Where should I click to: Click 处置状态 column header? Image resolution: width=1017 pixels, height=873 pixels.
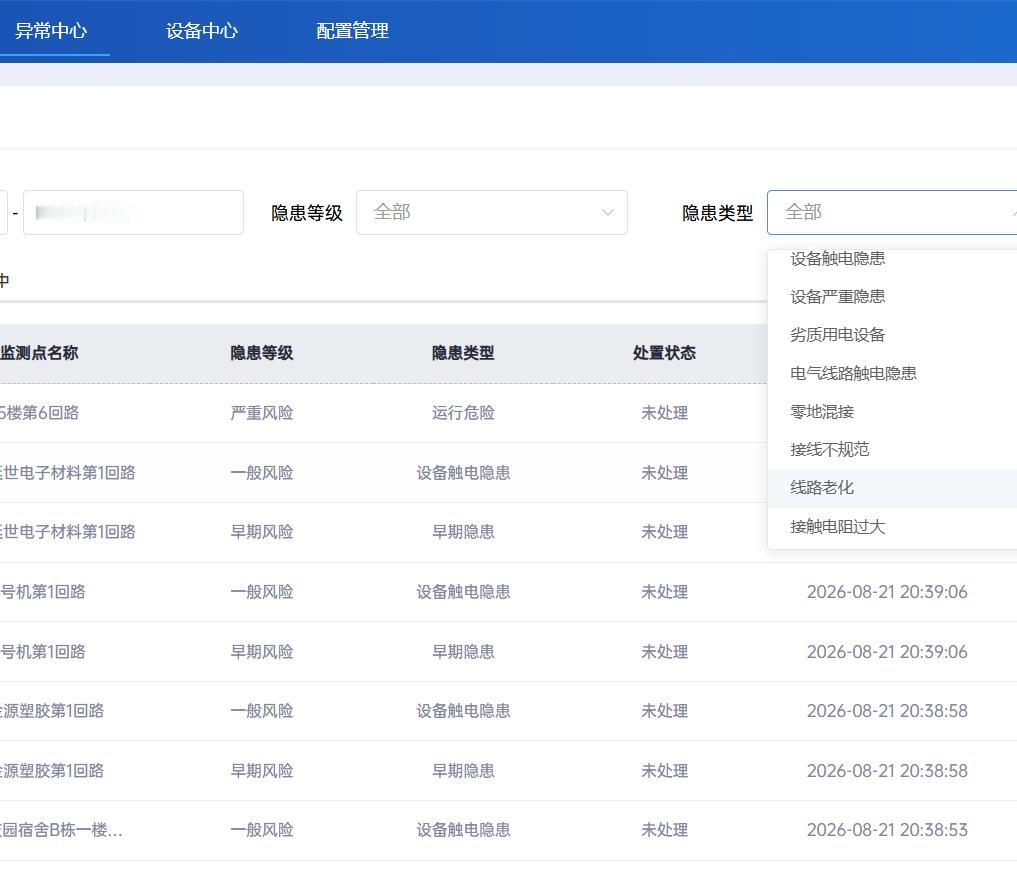pyautogui.click(x=664, y=353)
